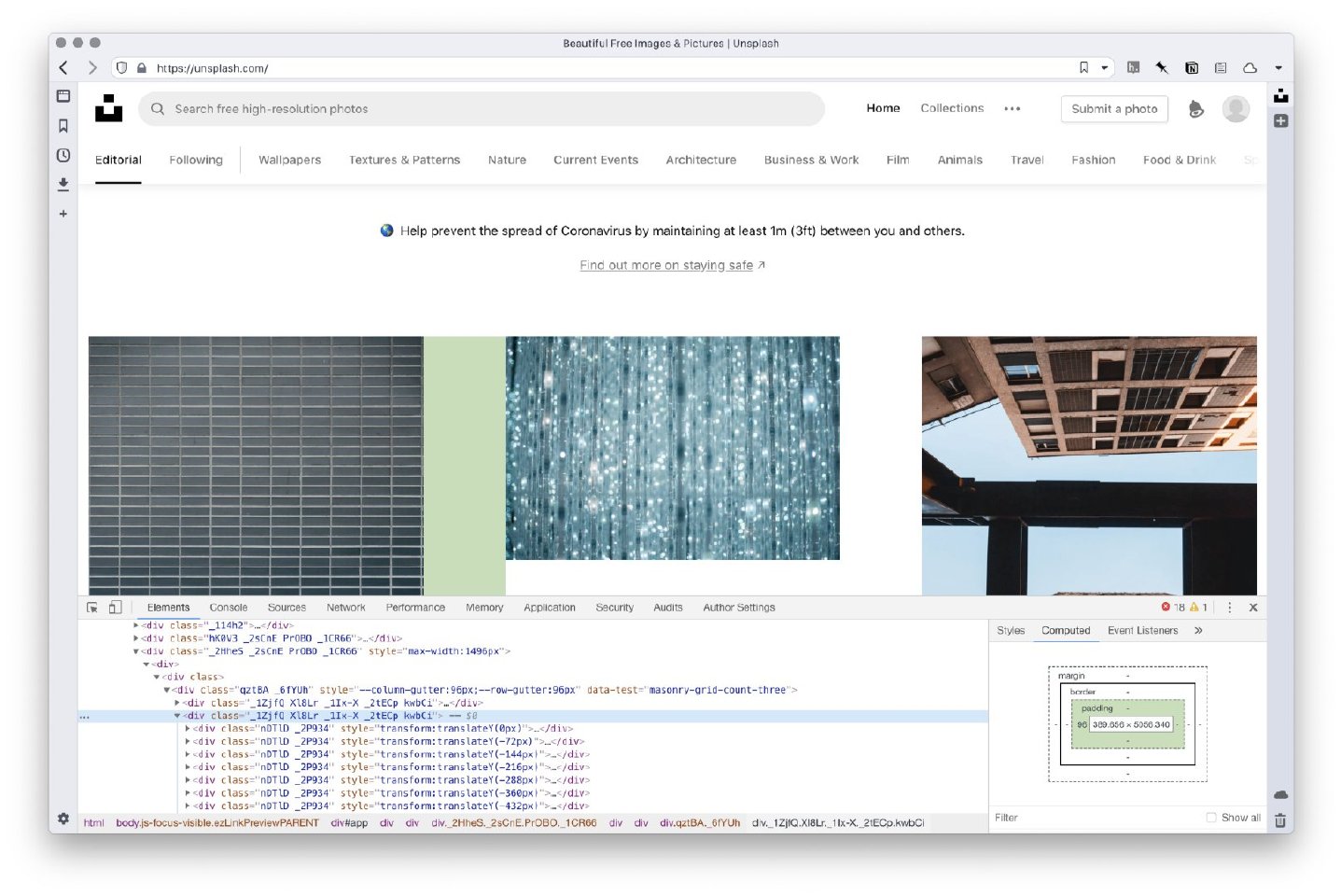The height and width of the screenshot is (896, 1341).
Task: Open the notifications bell icon
Action: pyautogui.click(x=1195, y=109)
